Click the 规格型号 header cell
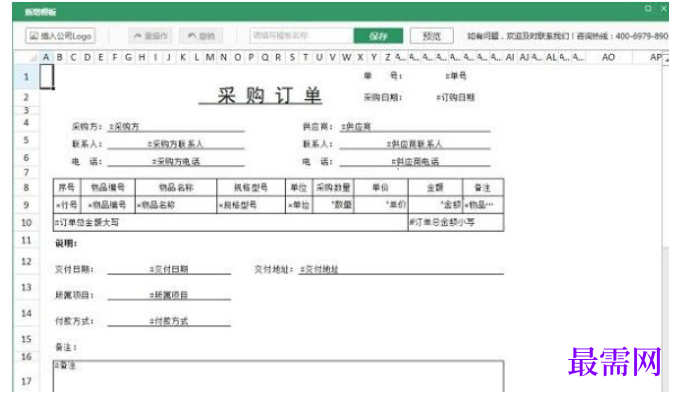The width and height of the screenshot is (680, 393). coord(251,187)
